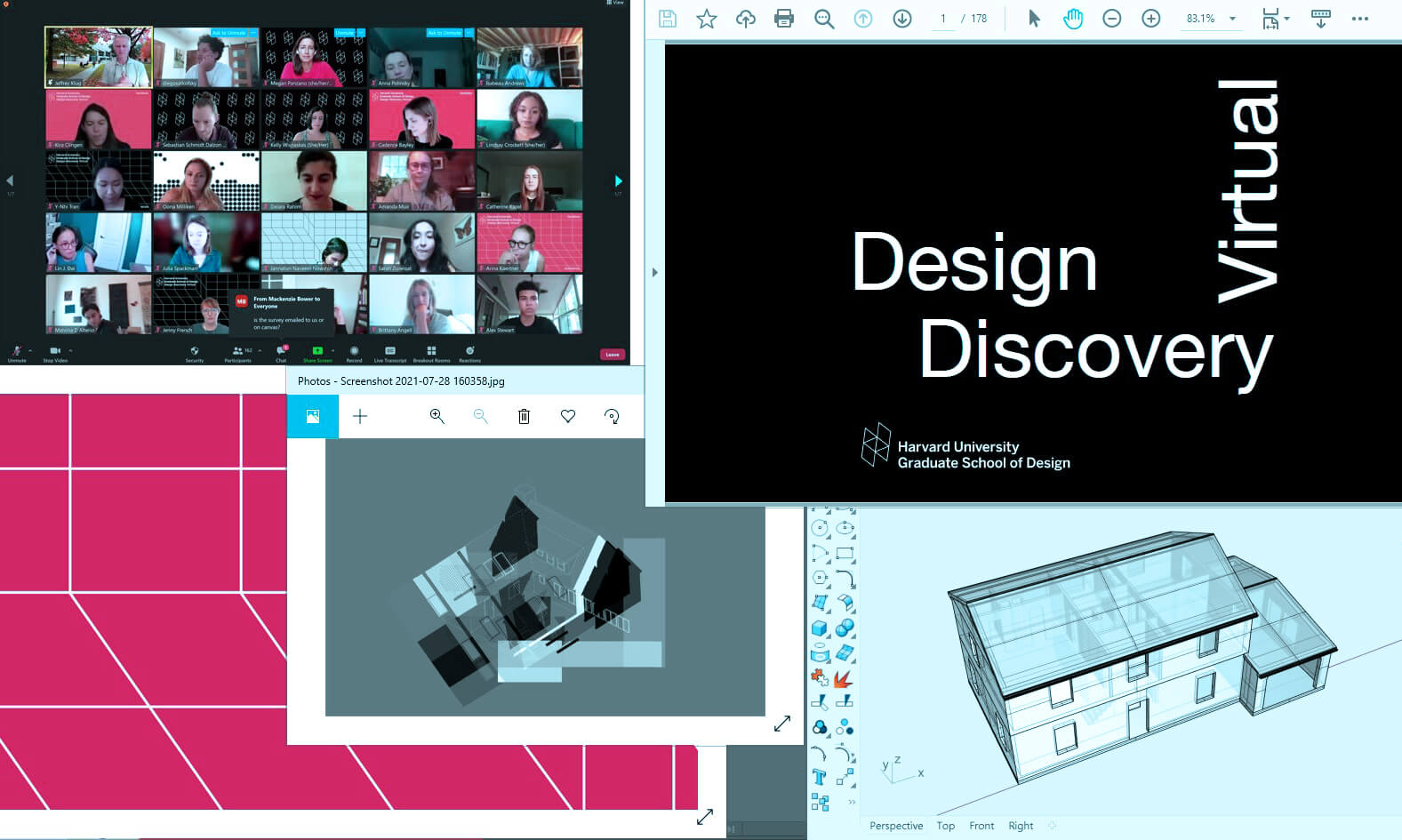Open the PDF more options ellipsis

pyautogui.click(x=1360, y=19)
